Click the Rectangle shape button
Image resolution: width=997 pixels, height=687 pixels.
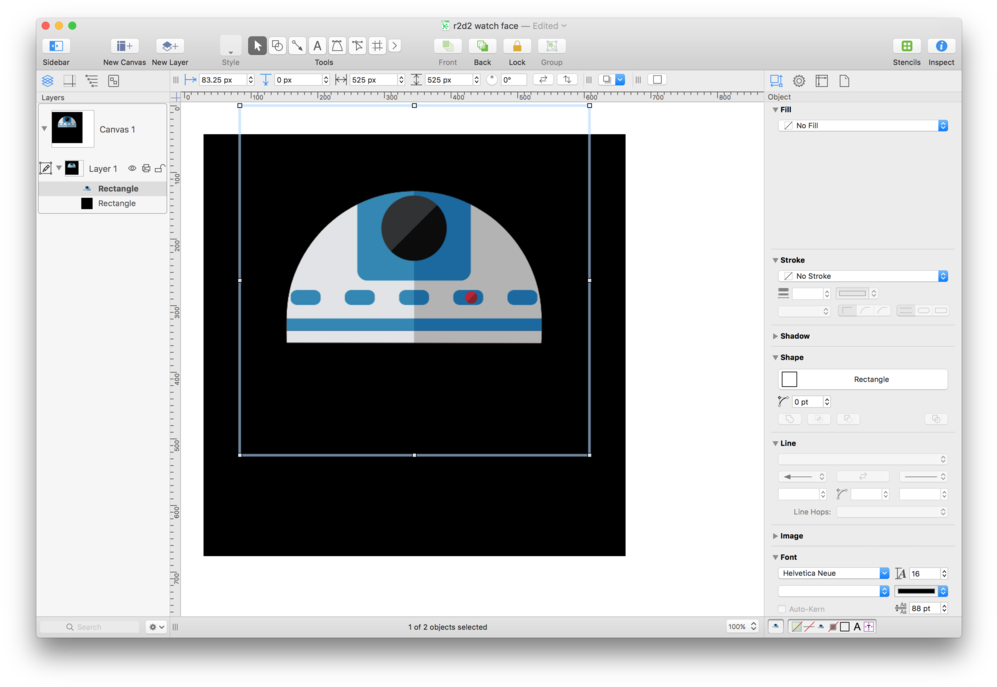(863, 379)
